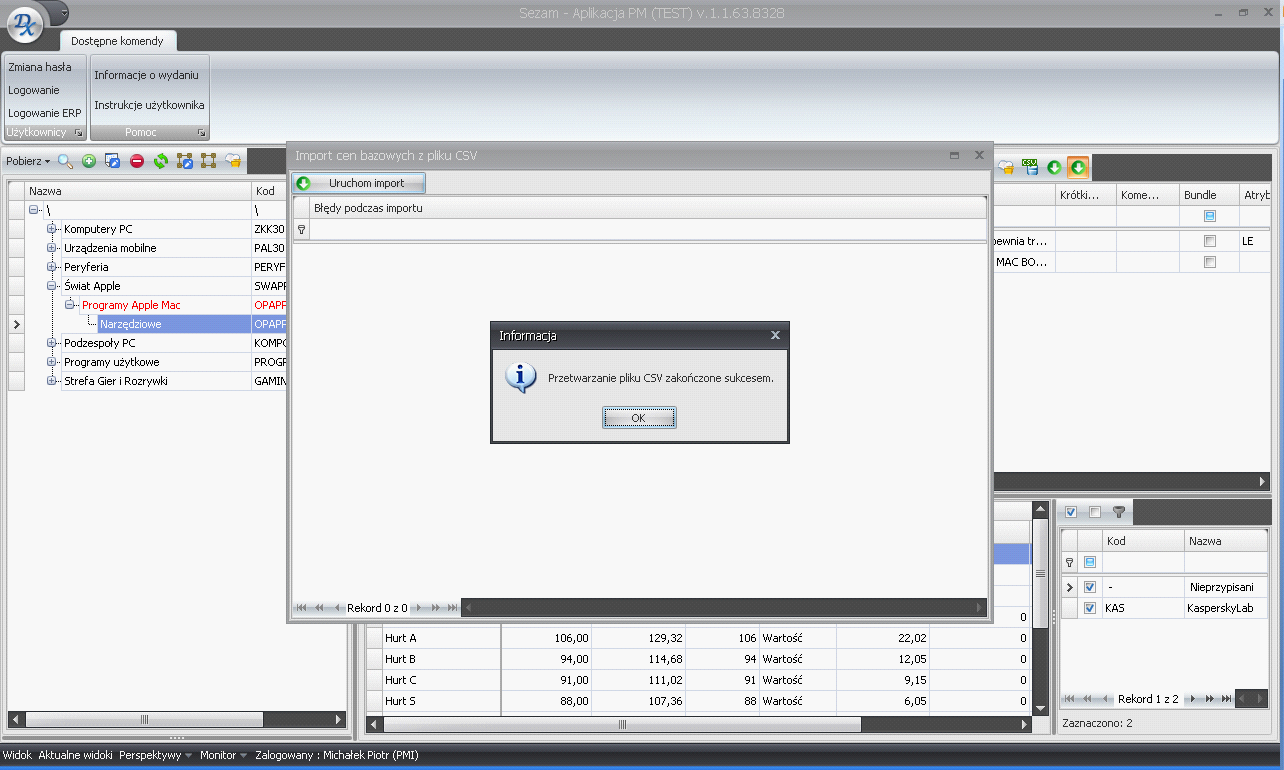Click Błędy podczas importu column header
This screenshot has height=770, width=1284.
click(x=648, y=208)
